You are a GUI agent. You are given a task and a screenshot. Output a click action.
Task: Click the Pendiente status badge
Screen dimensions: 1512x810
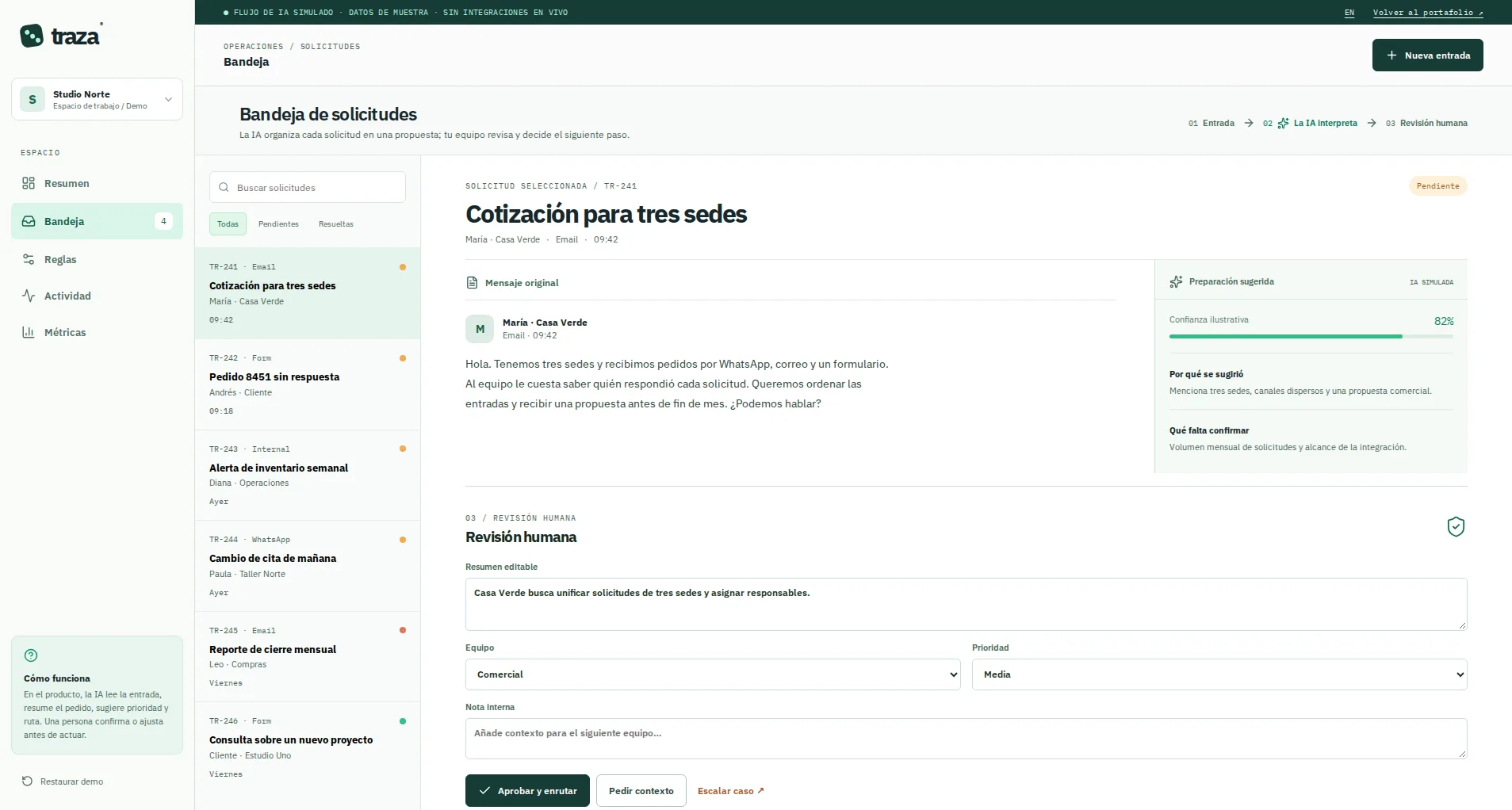coord(1437,186)
